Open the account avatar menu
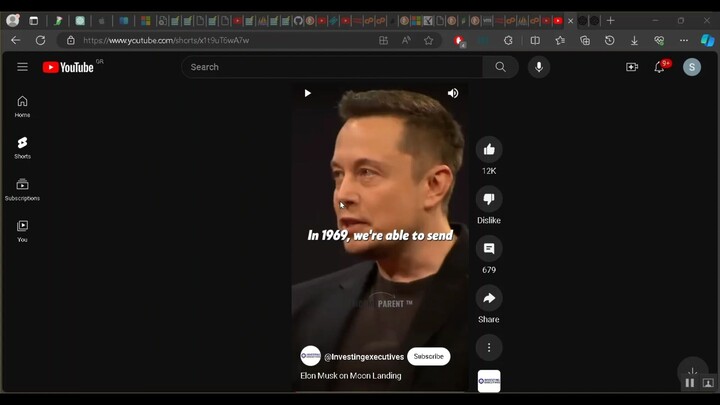The width and height of the screenshot is (720, 405). (x=692, y=67)
